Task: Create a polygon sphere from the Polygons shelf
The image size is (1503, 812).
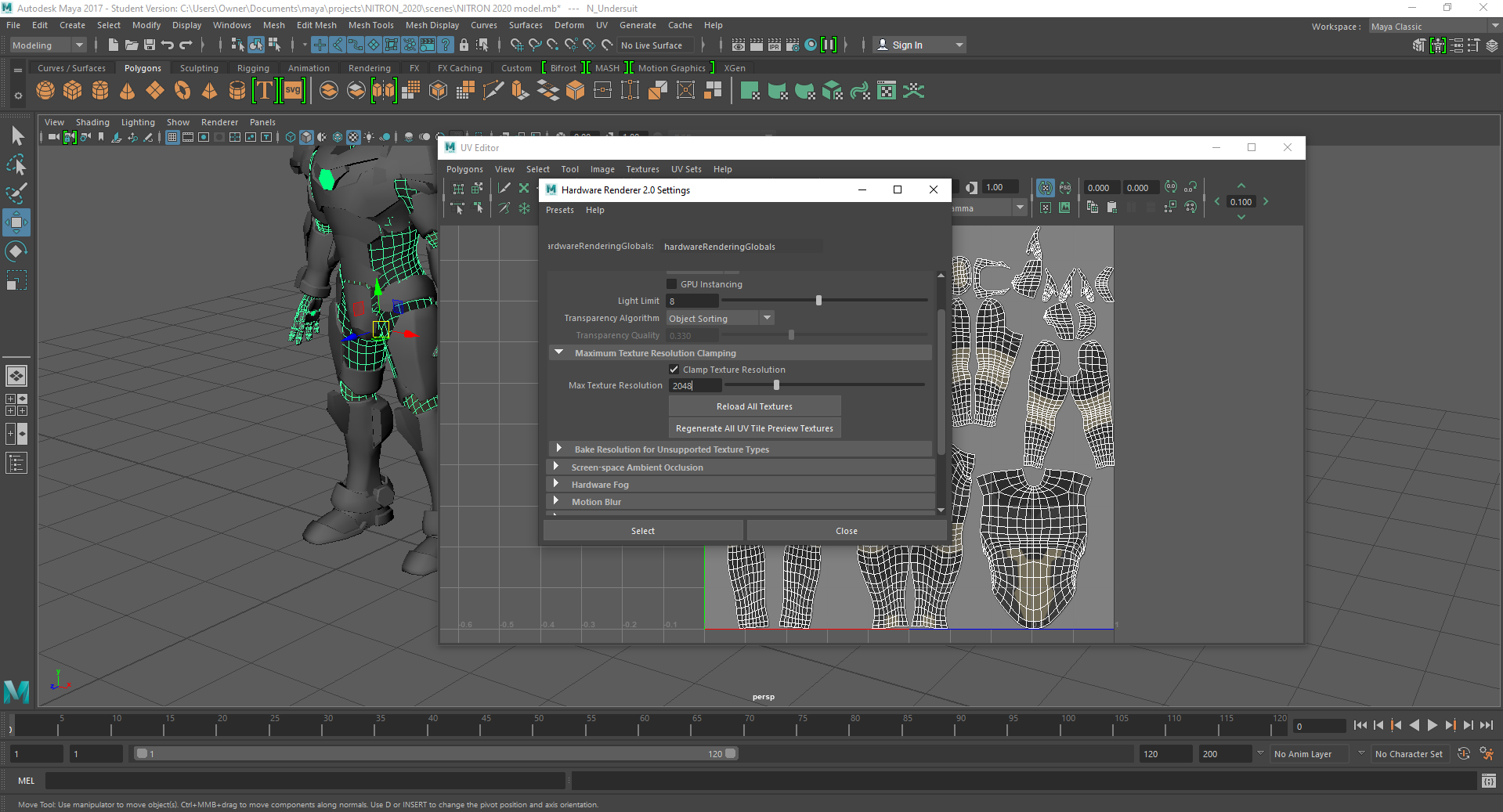Action: [45, 90]
